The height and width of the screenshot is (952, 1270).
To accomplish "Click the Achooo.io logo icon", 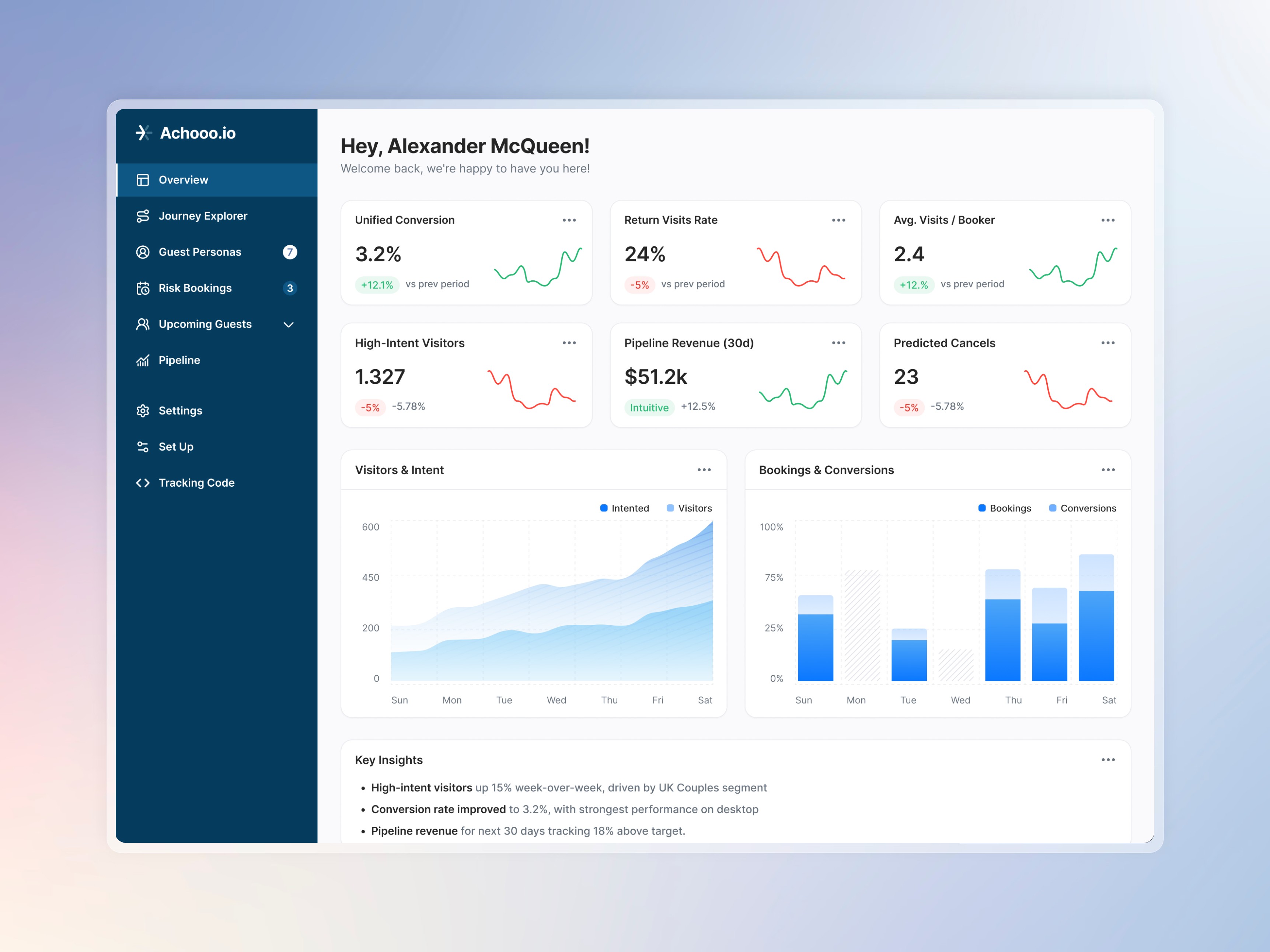I will [x=143, y=133].
